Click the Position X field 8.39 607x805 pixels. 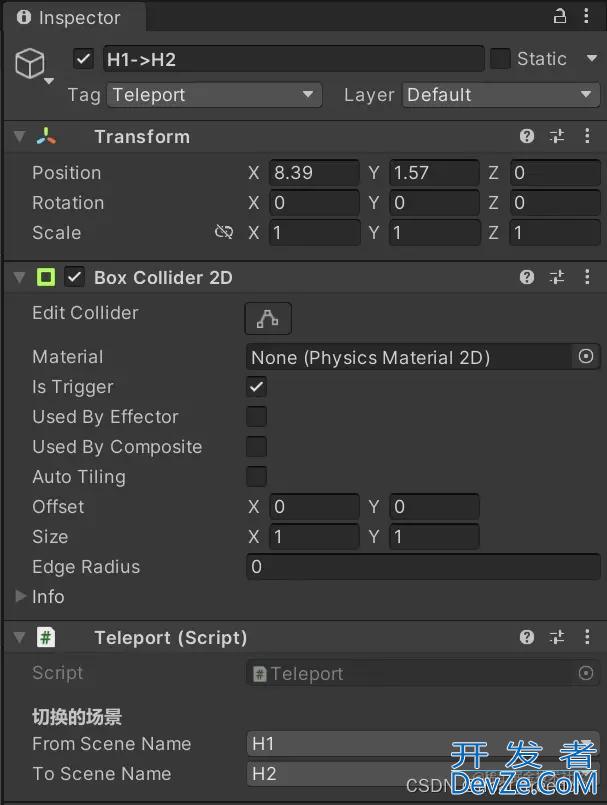click(314, 172)
